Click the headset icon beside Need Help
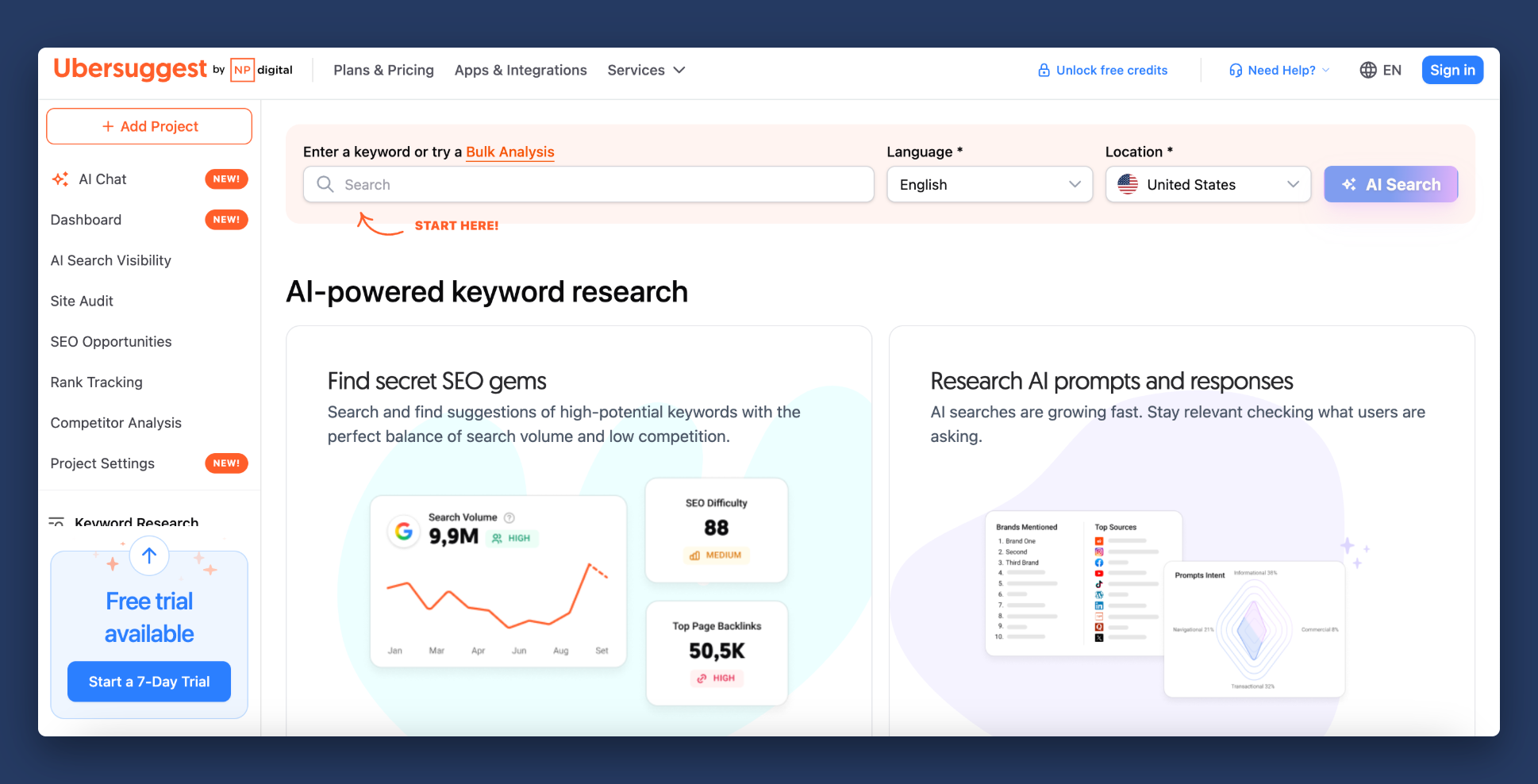Screen dimensions: 1538x784 (1236, 70)
